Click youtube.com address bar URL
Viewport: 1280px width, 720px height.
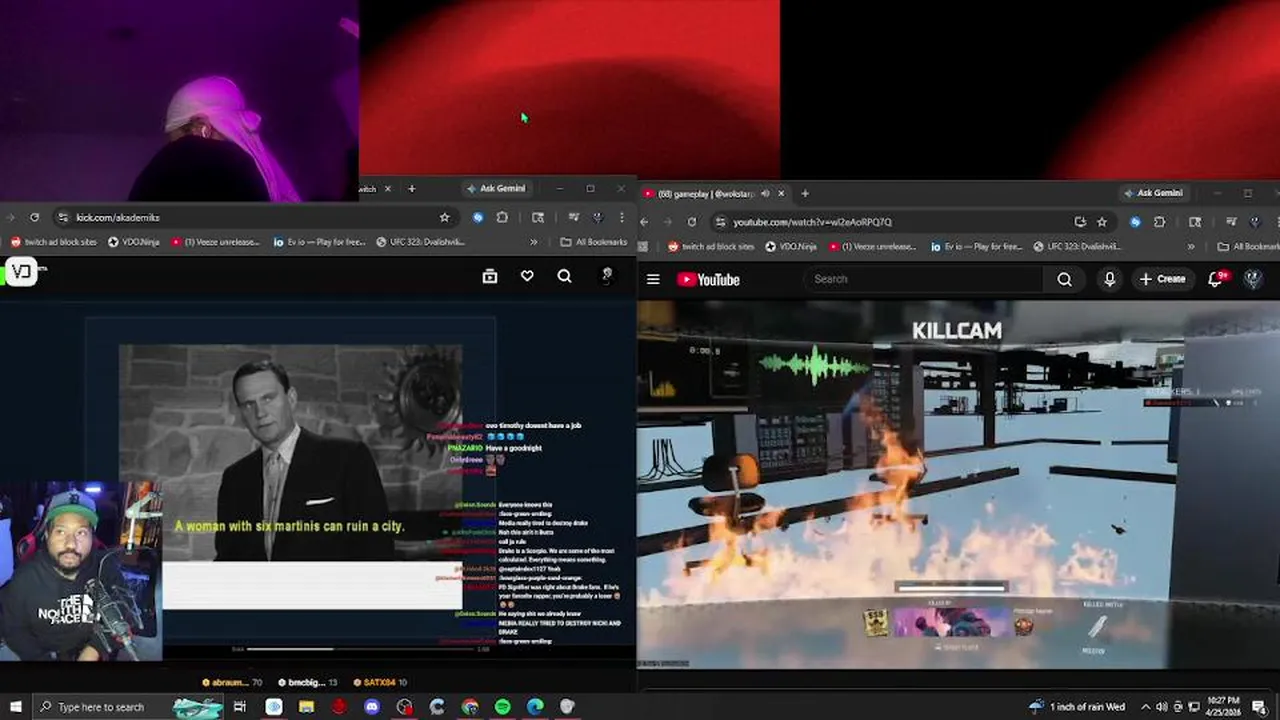click(x=812, y=222)
